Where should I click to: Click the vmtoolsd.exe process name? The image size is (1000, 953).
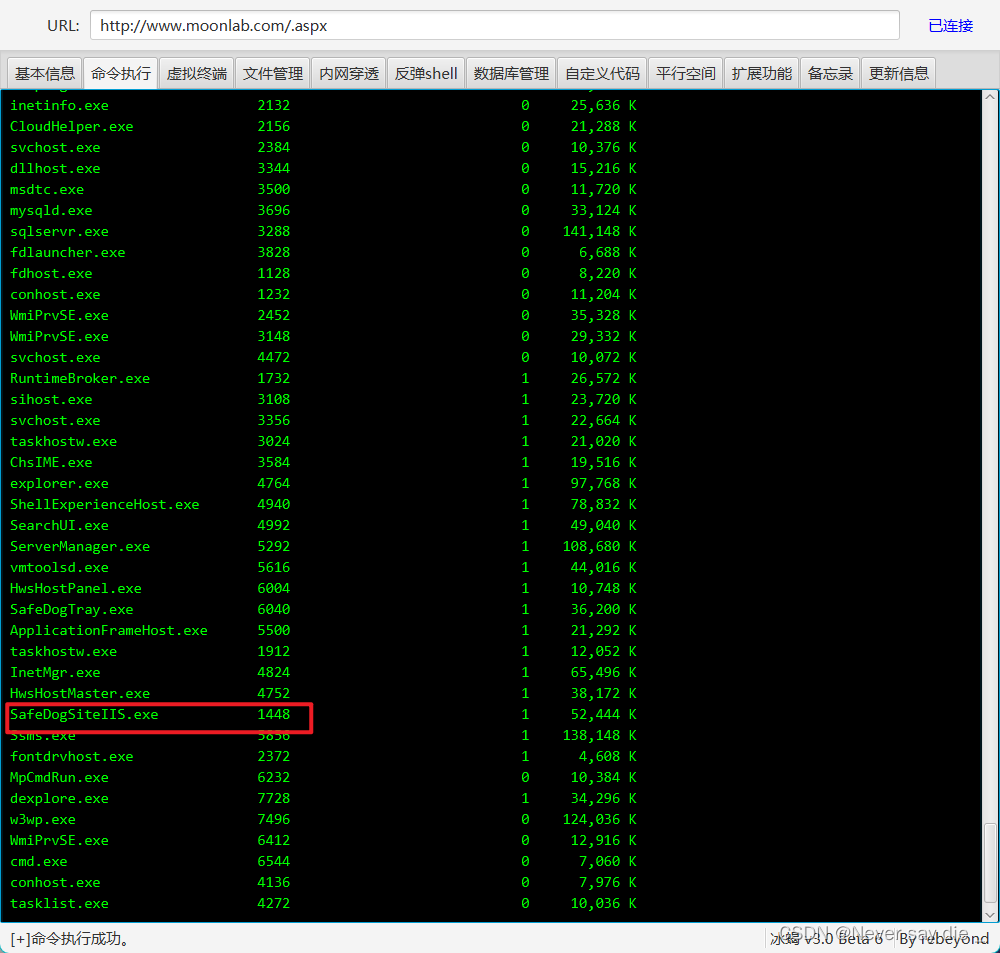tap(59, 568)
